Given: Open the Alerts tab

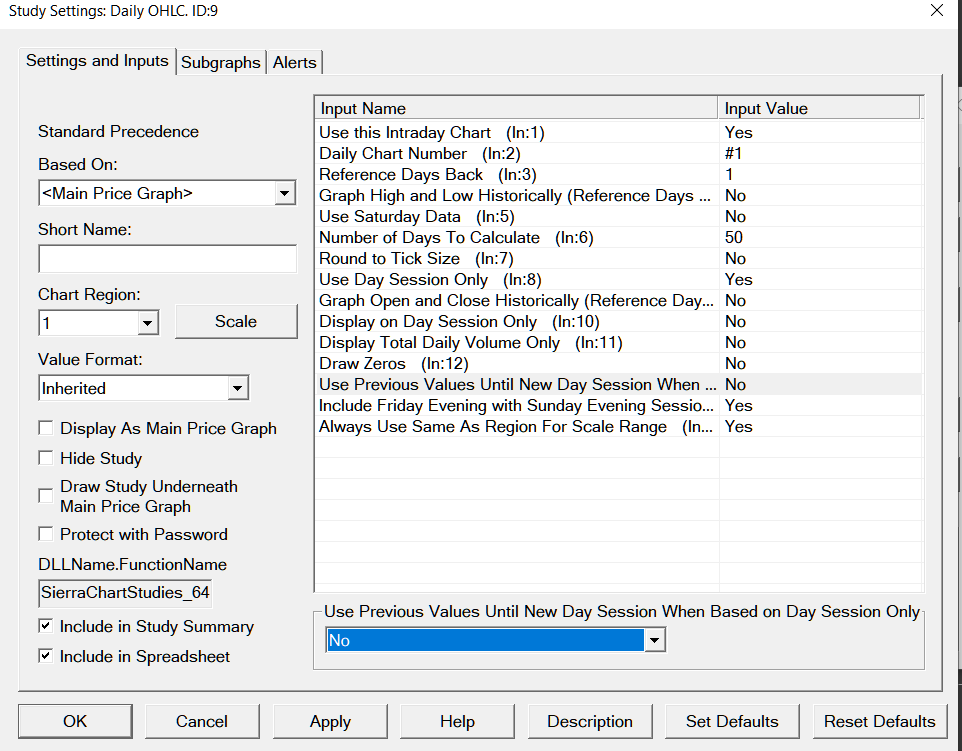Looking at the screenshot, I should tap(294, 62).
